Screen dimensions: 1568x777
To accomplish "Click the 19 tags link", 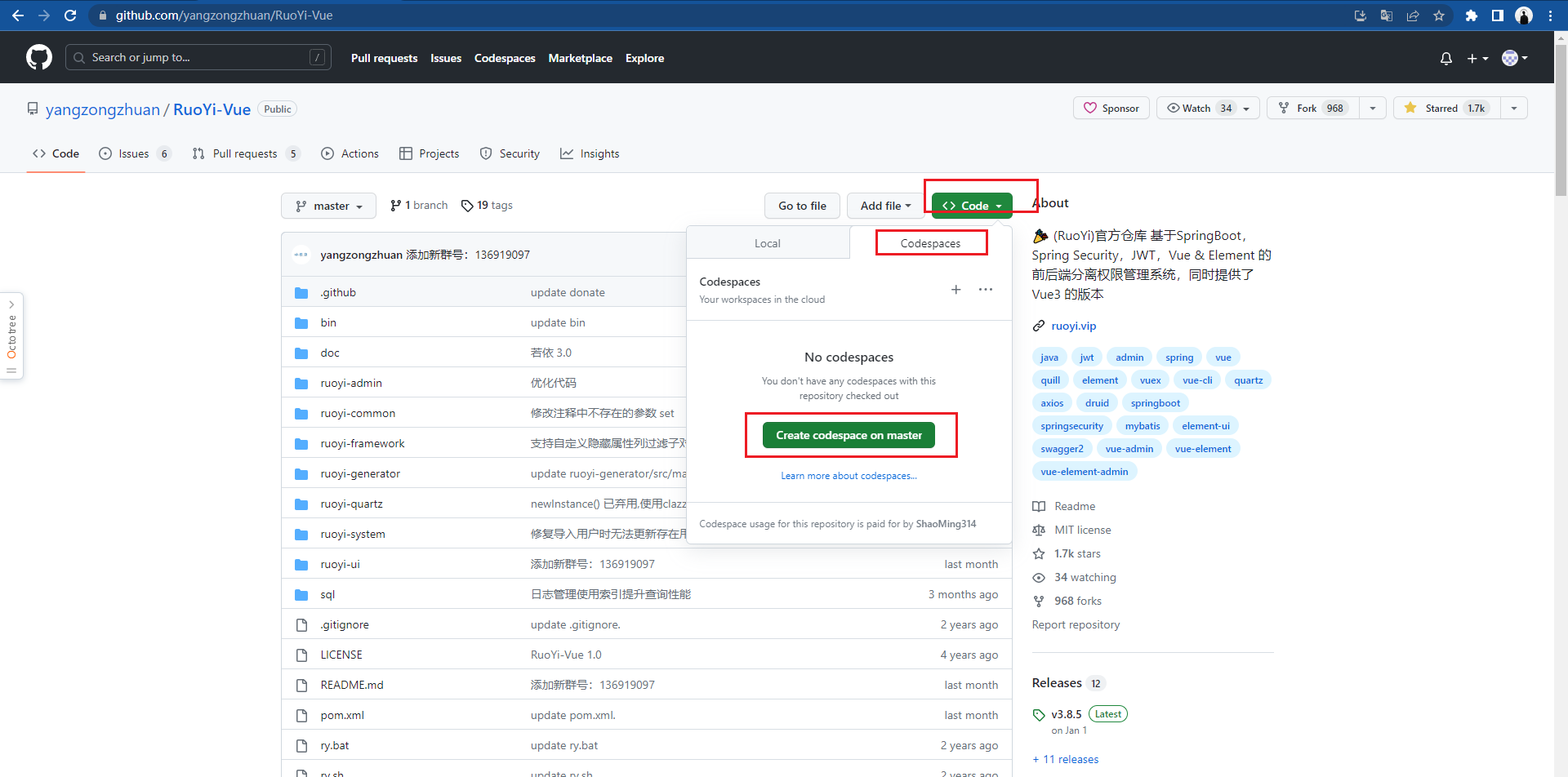I will (x=488, y=205).
